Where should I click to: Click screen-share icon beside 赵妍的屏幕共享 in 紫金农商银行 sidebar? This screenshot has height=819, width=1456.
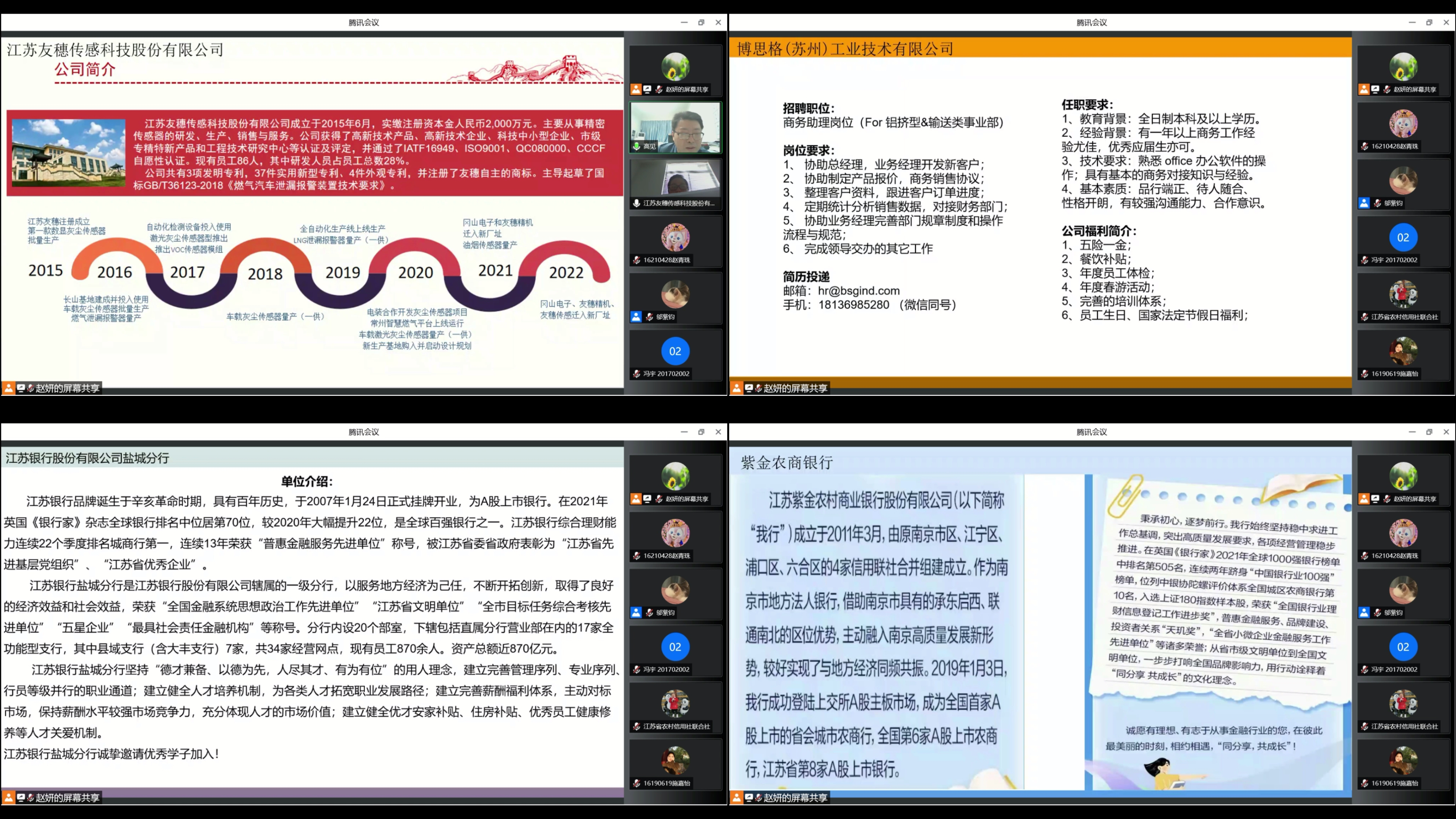1375,499
